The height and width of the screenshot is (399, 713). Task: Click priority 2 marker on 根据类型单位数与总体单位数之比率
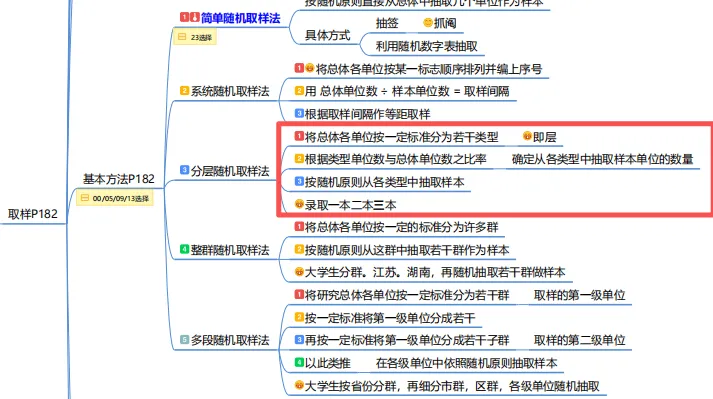click(x=299, y=159)
